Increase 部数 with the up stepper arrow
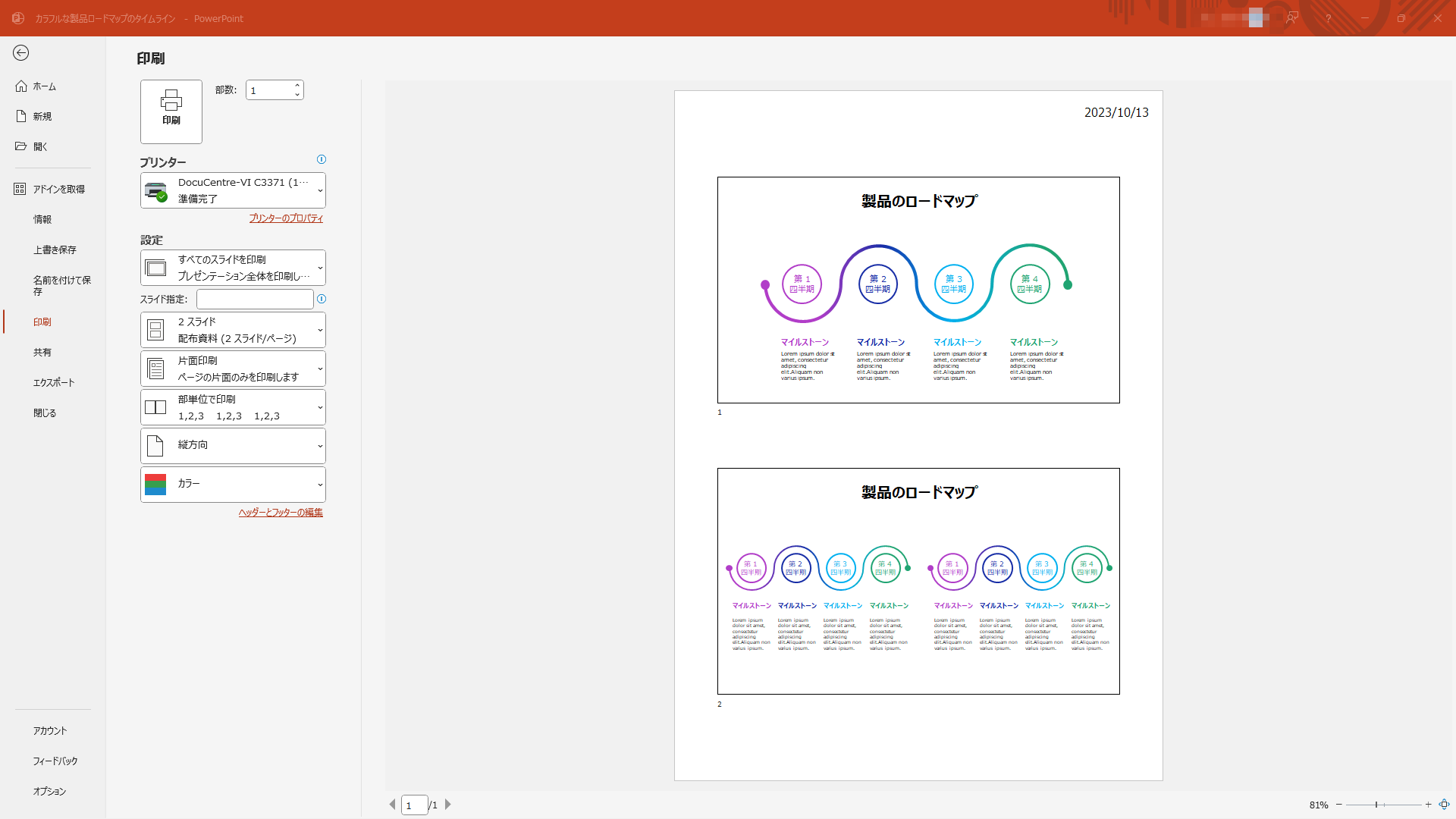The height and width of the screenshot is (819, 1456). 297,85
